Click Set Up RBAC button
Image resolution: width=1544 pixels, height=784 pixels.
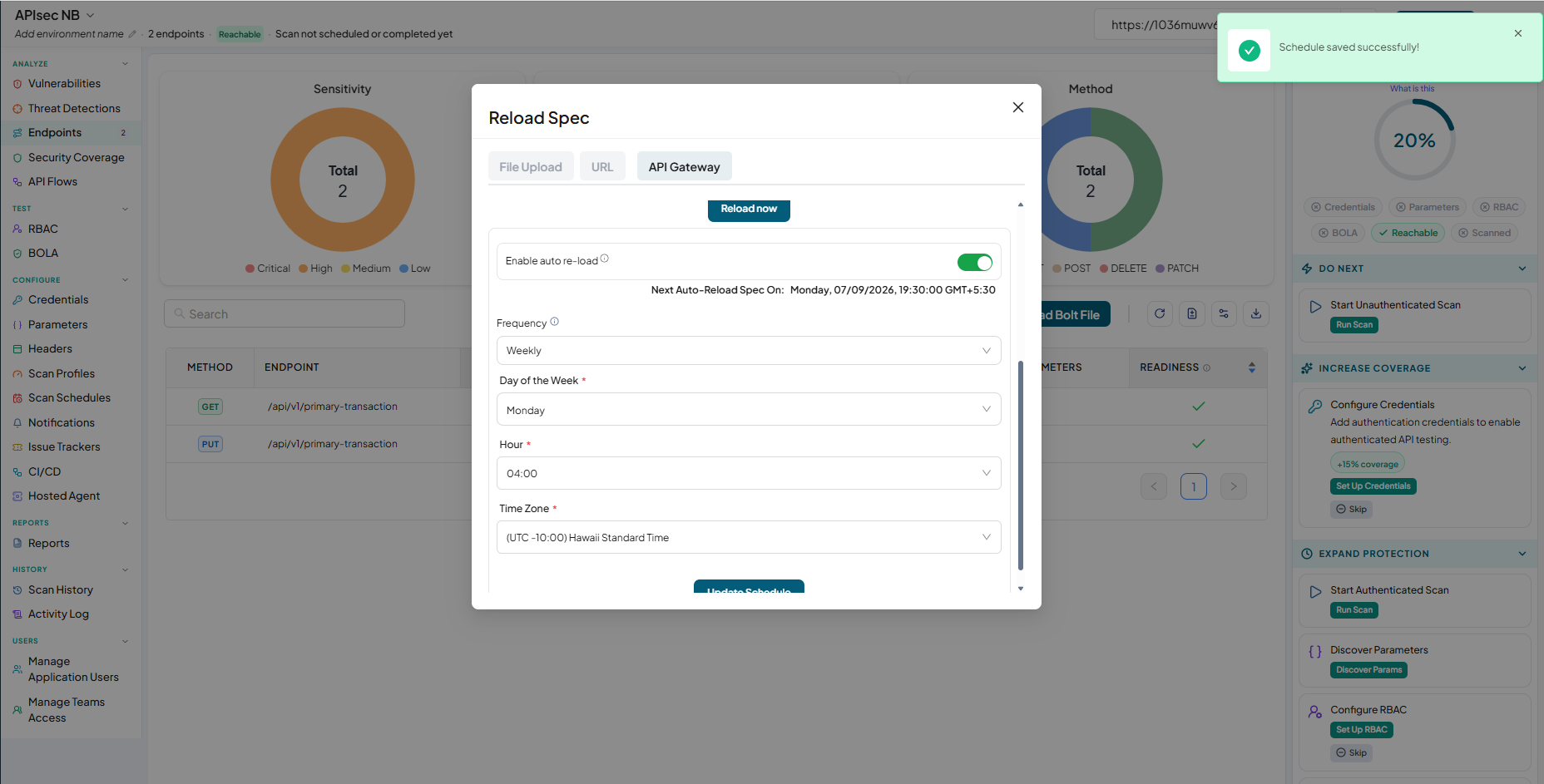coord(1361,730)
